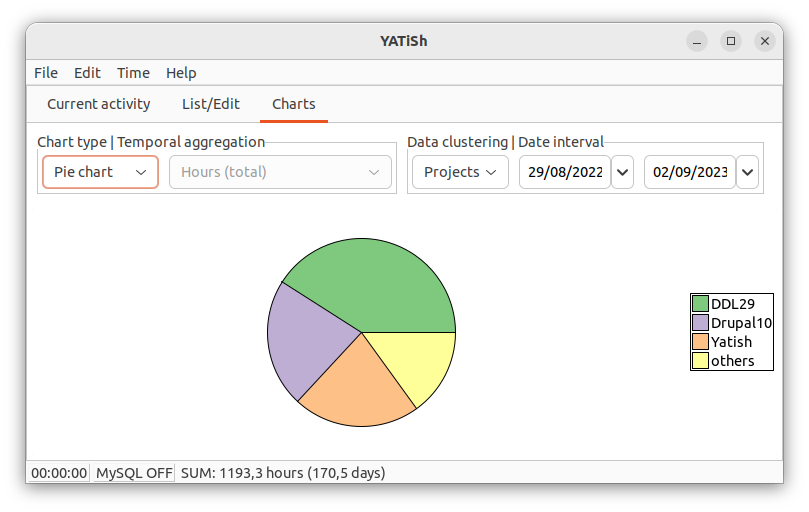809x512 pixels.
Task: Open the Edit menu
Action: click(87, 73)
